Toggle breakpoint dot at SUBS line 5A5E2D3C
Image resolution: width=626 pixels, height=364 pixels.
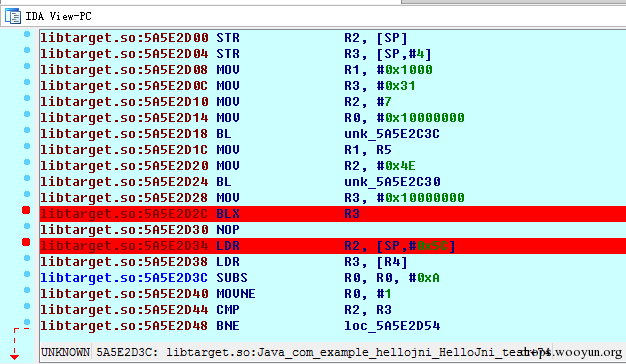click(27, 274)
